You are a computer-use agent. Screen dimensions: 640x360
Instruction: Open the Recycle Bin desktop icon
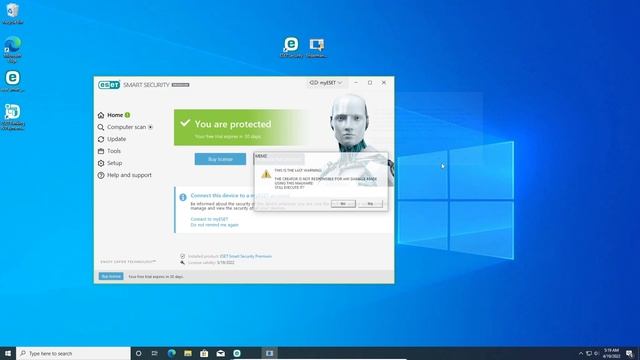click(x=13, y=13)
